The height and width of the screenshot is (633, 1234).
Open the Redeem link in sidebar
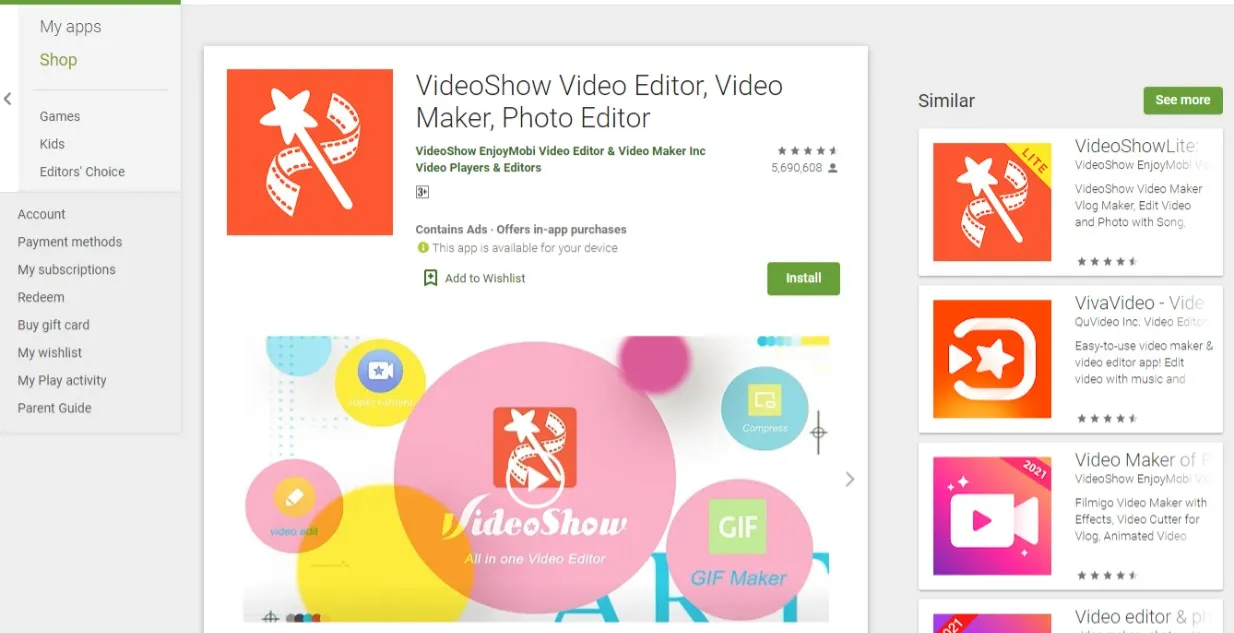point(41,297)
